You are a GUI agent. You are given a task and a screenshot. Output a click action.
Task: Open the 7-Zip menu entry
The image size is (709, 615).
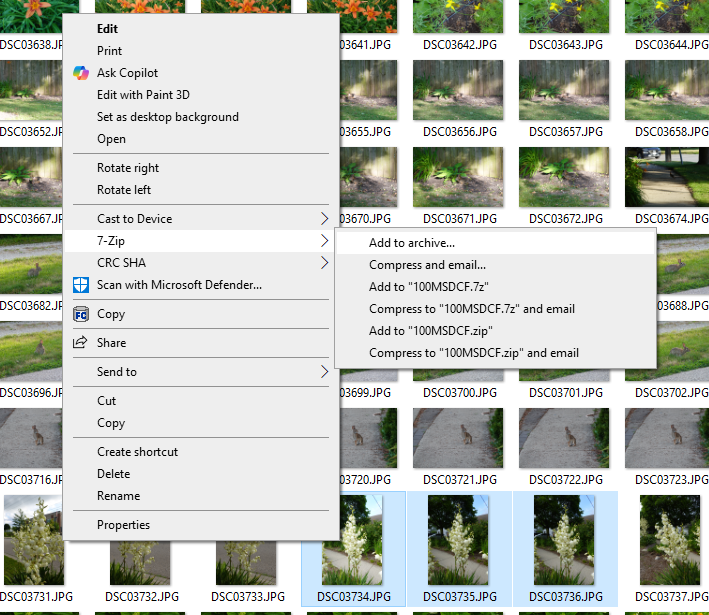coord(201,241)
